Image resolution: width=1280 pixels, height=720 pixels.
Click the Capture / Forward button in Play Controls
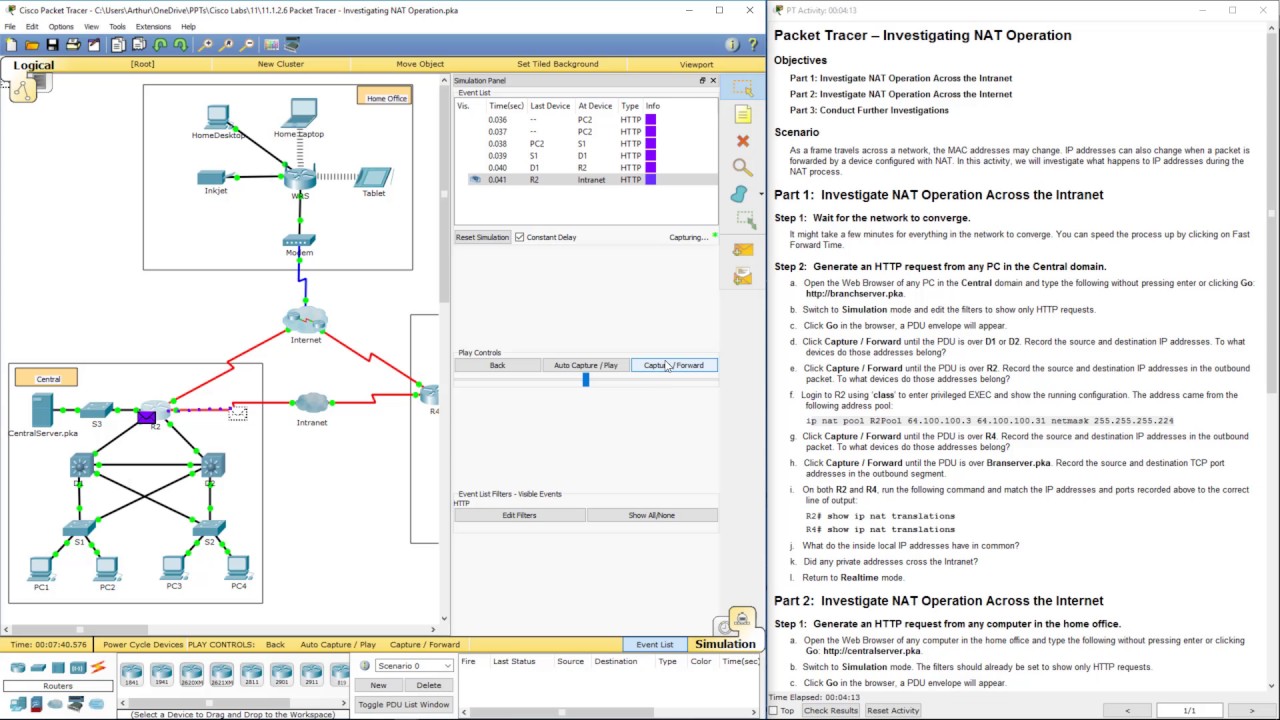pyautogui.click(x=674, y=365)
